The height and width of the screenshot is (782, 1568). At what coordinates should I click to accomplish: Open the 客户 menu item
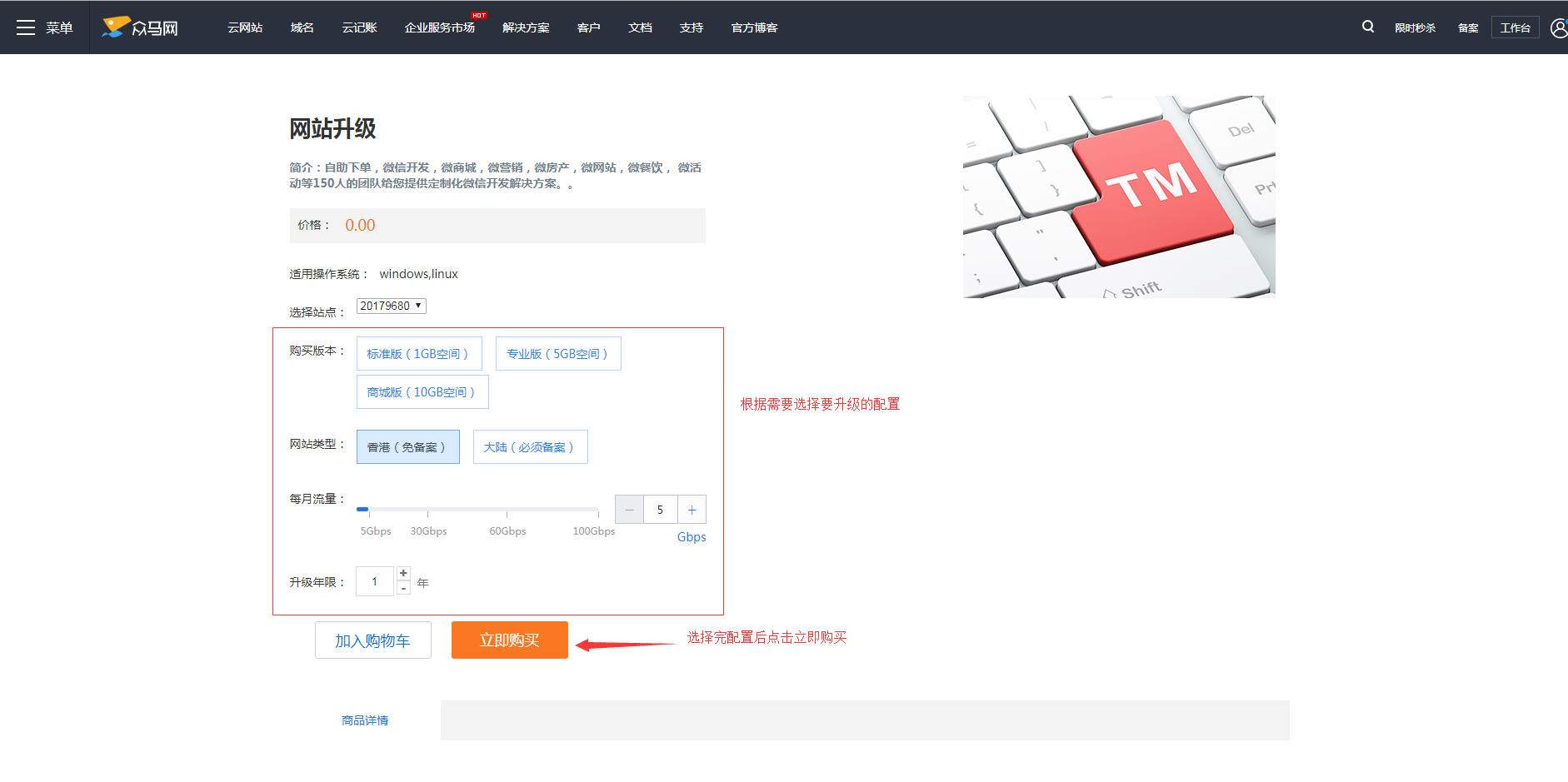[x=588, y=27]
